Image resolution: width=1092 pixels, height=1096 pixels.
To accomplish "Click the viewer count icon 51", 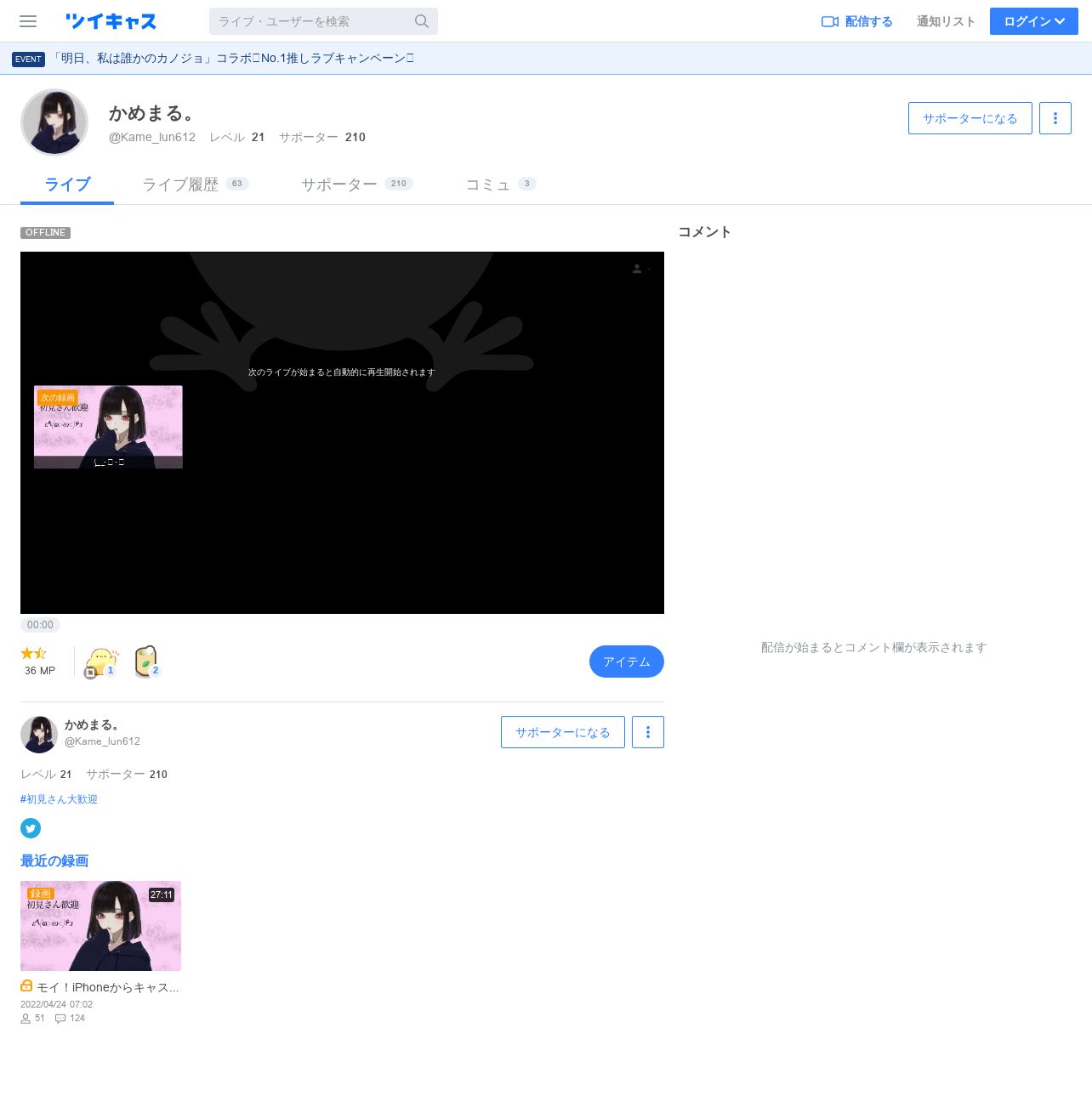I will [x=26, y=1019].
